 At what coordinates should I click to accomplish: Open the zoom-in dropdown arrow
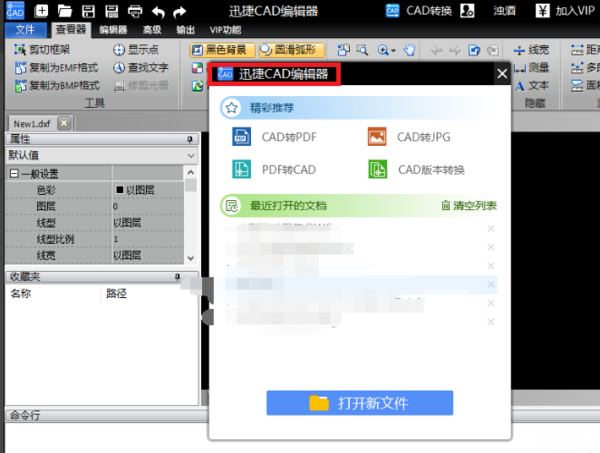pos(393,50)
